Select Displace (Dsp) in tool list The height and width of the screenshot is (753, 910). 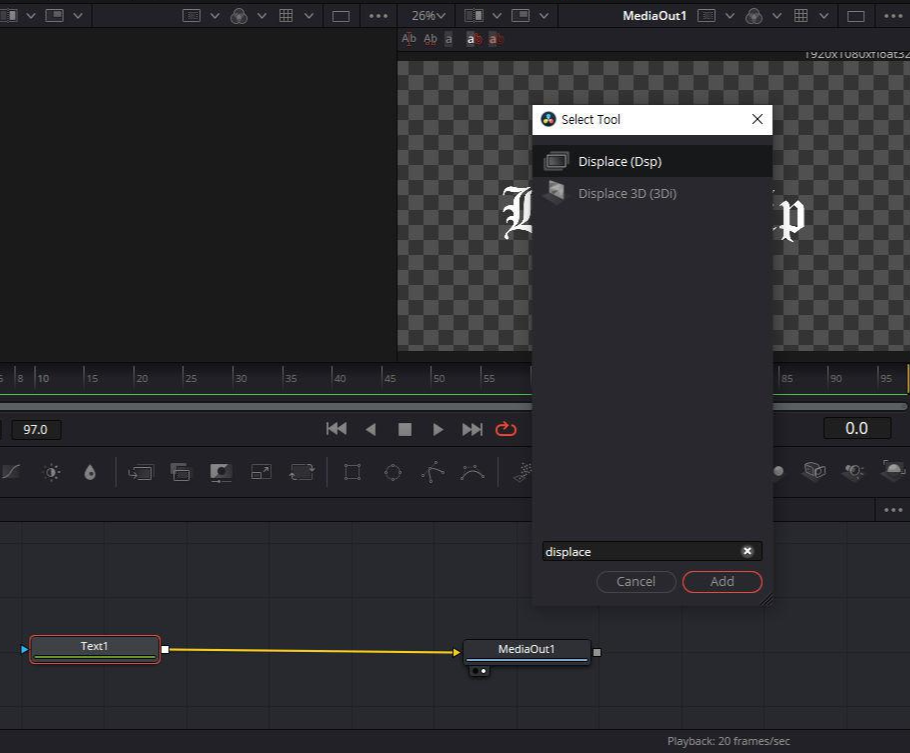click(x=652, y=161)
